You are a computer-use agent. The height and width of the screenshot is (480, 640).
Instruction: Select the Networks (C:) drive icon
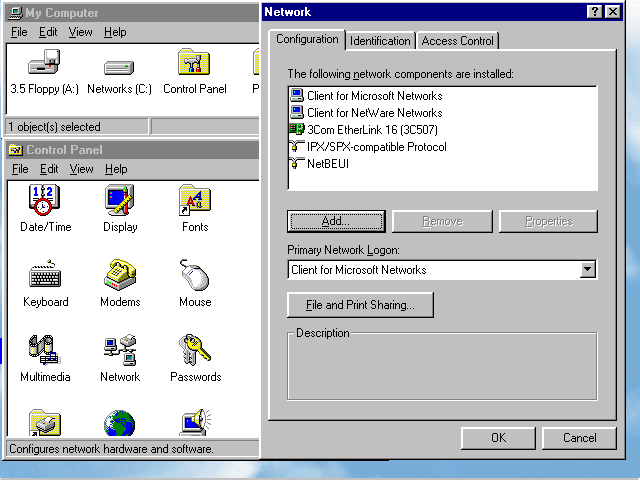pyautogui.click(x=119, y=67)
